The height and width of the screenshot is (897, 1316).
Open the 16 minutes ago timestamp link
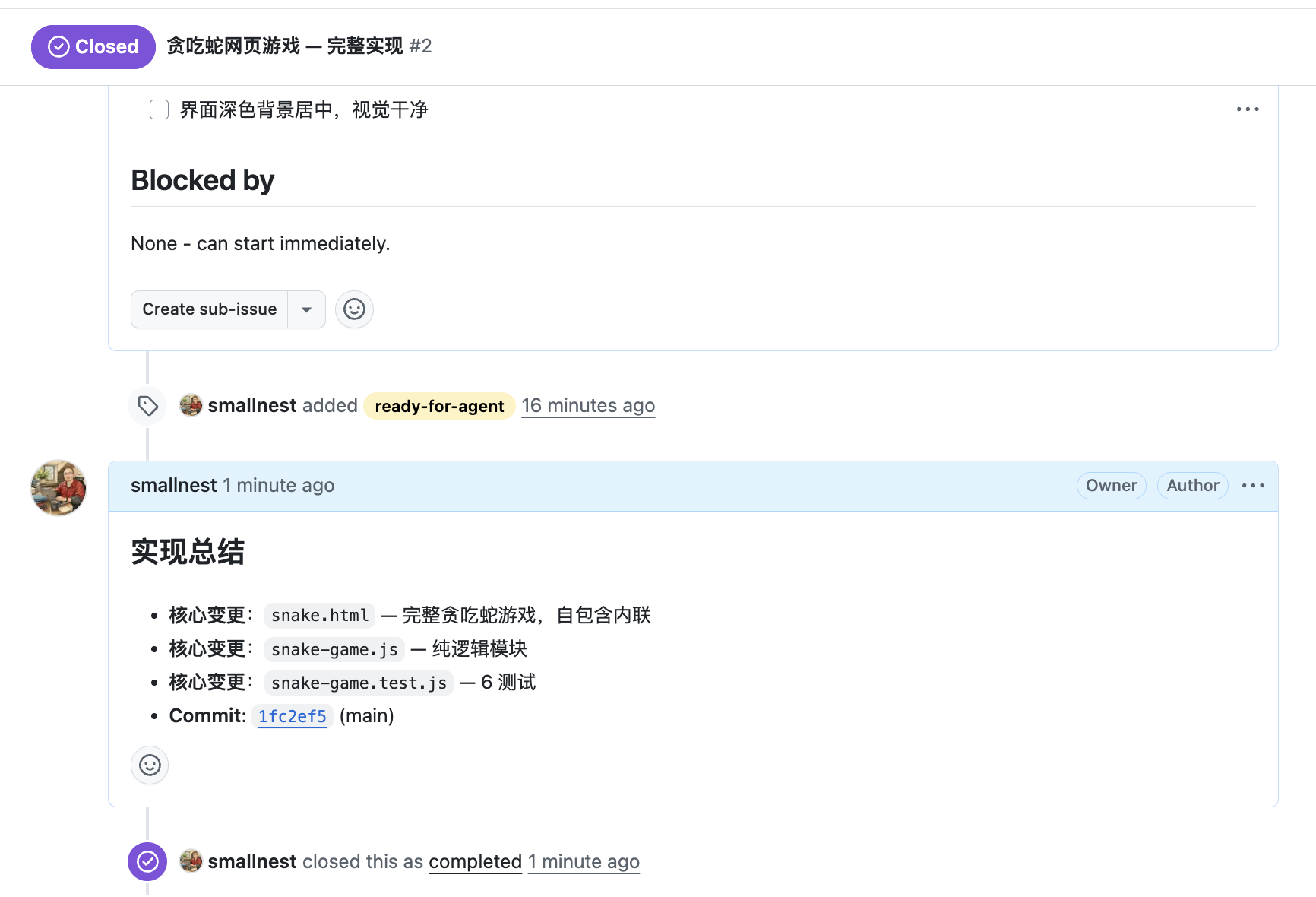[588, 406]
